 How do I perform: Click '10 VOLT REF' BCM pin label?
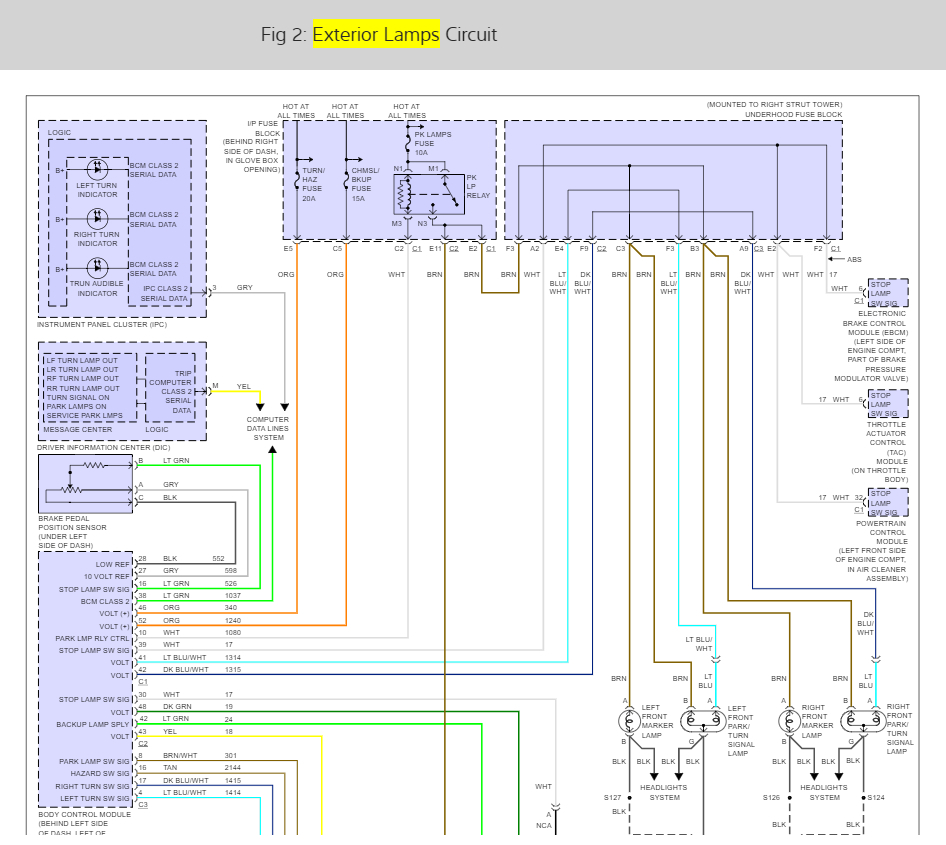pos(107,577)
